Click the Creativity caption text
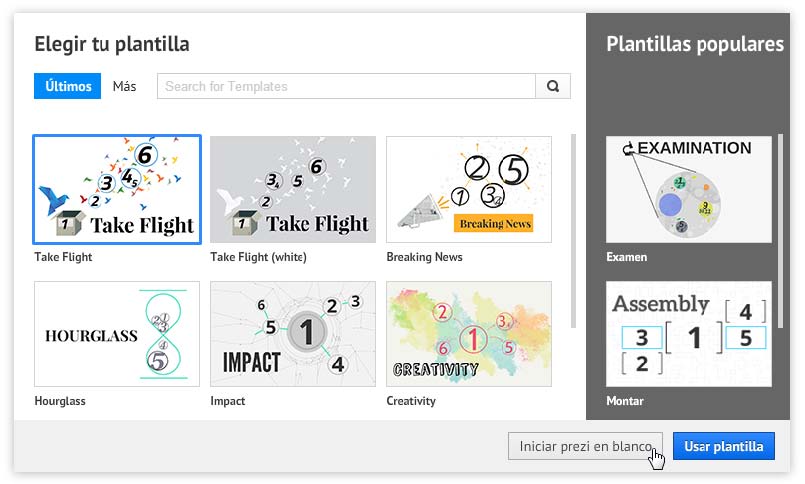Viewport: 805px width, 484px height. (411, 401)
